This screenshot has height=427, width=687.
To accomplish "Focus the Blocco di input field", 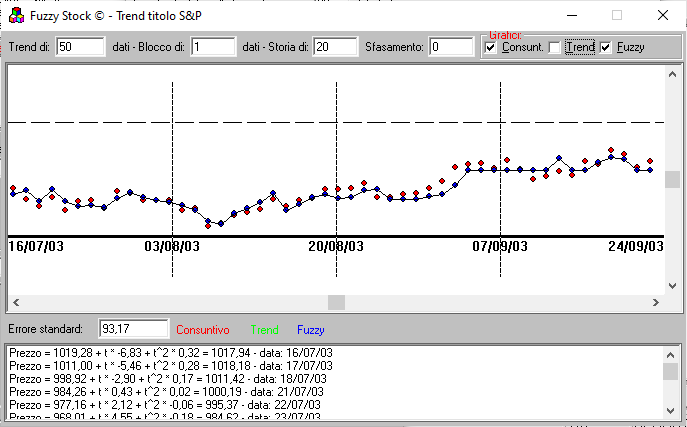I will (213, 47).
